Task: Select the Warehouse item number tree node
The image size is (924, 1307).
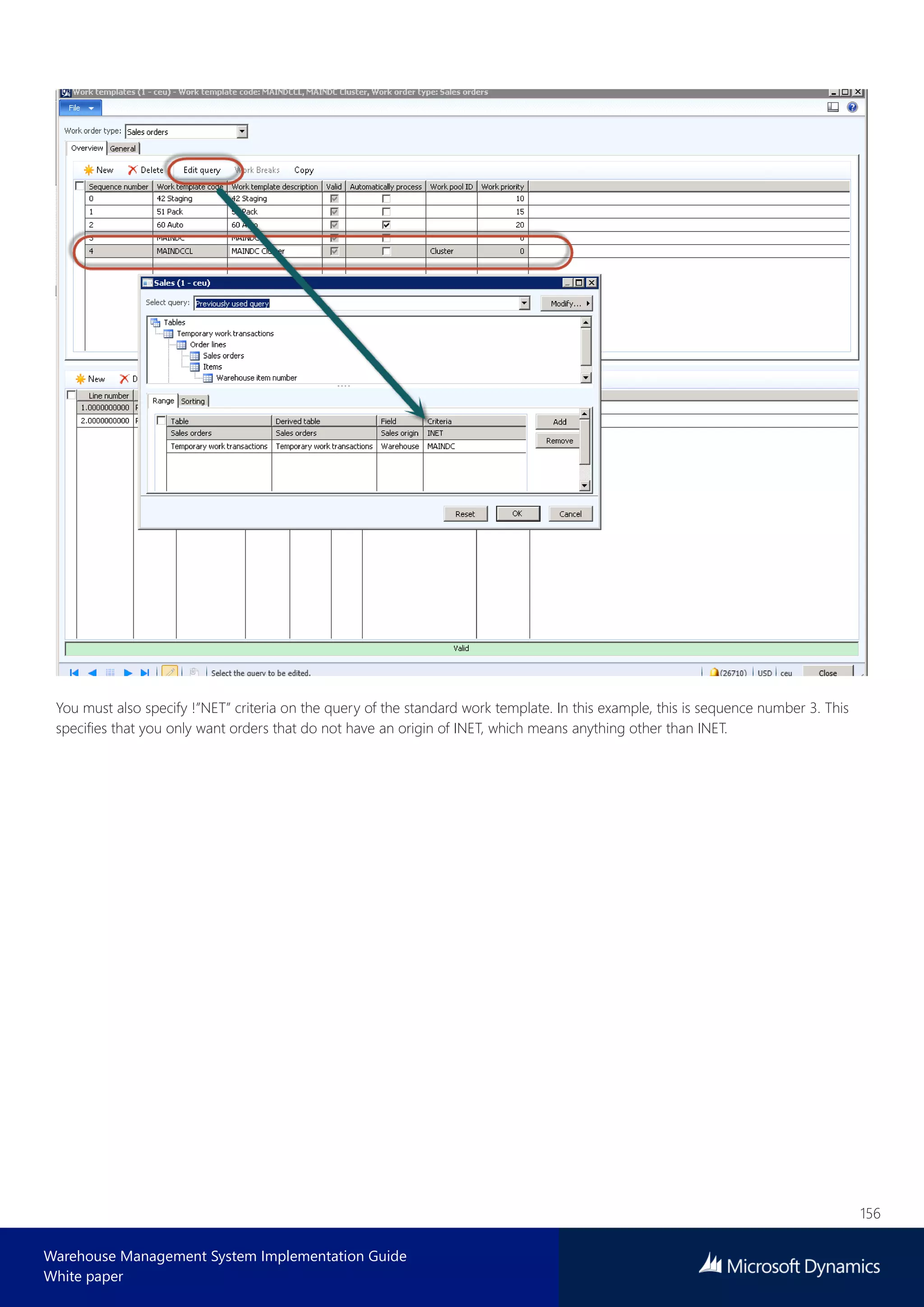Action: tap(257, 378)
